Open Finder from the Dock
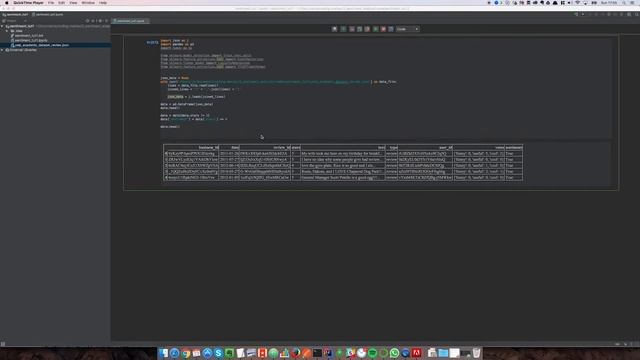640x360 pixels. point(164,353)
